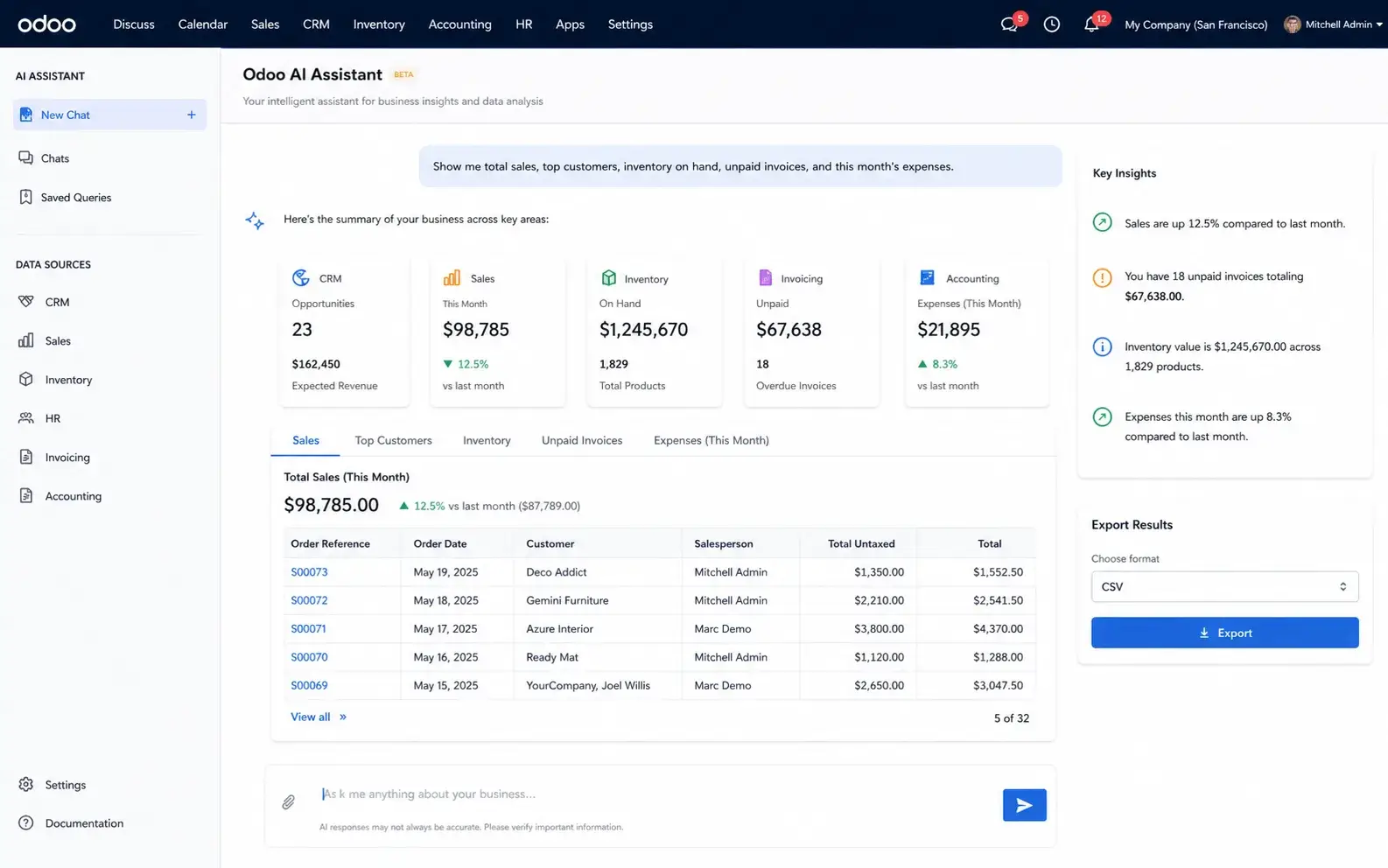The image size is (1388, 868).
Task: Click the plus icon beside New Chat
Action: point(191,115)
